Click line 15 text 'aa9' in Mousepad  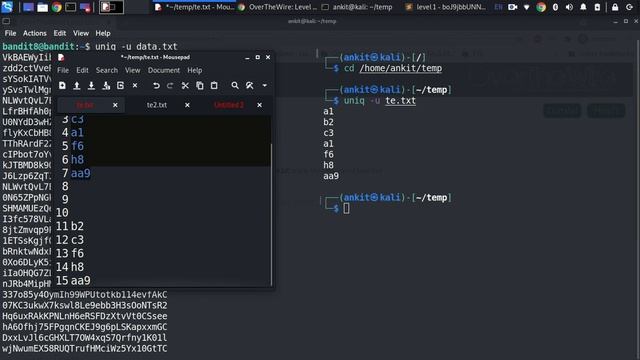pos(80,280)
